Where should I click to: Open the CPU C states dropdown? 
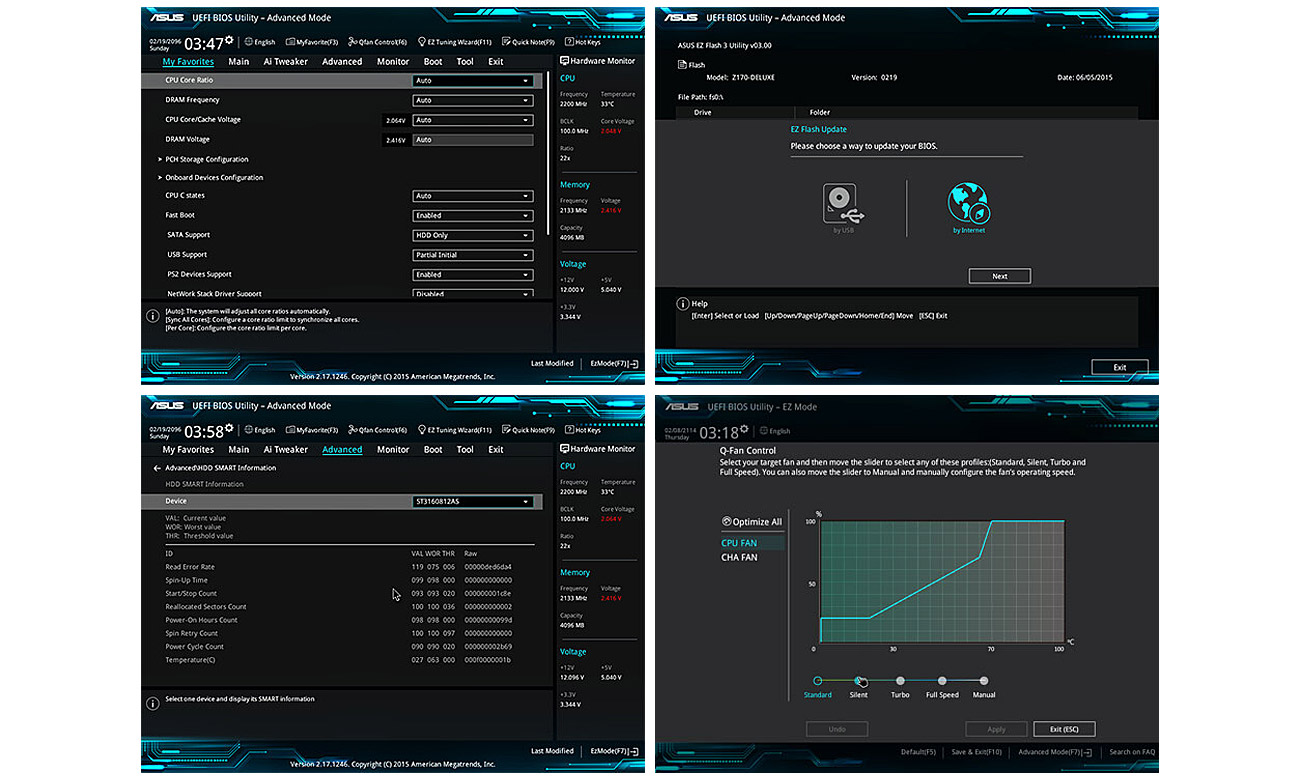click(473, 196)
